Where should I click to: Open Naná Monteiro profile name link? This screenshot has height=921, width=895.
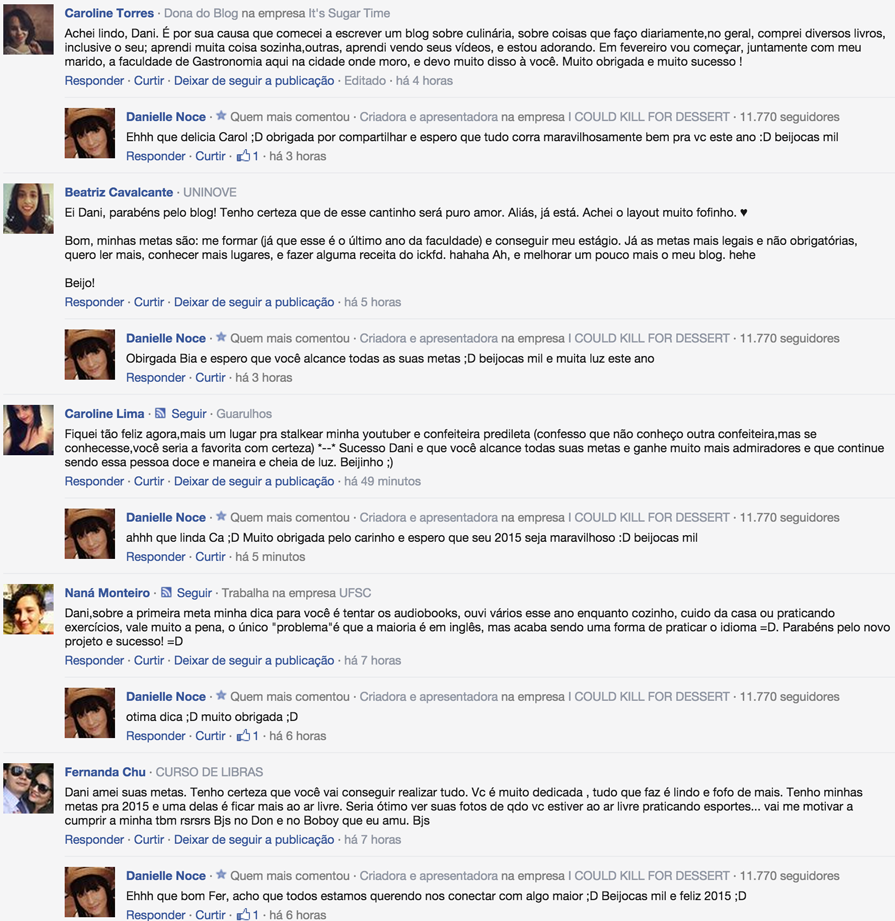pyautogui.click(x=107, y=593)
